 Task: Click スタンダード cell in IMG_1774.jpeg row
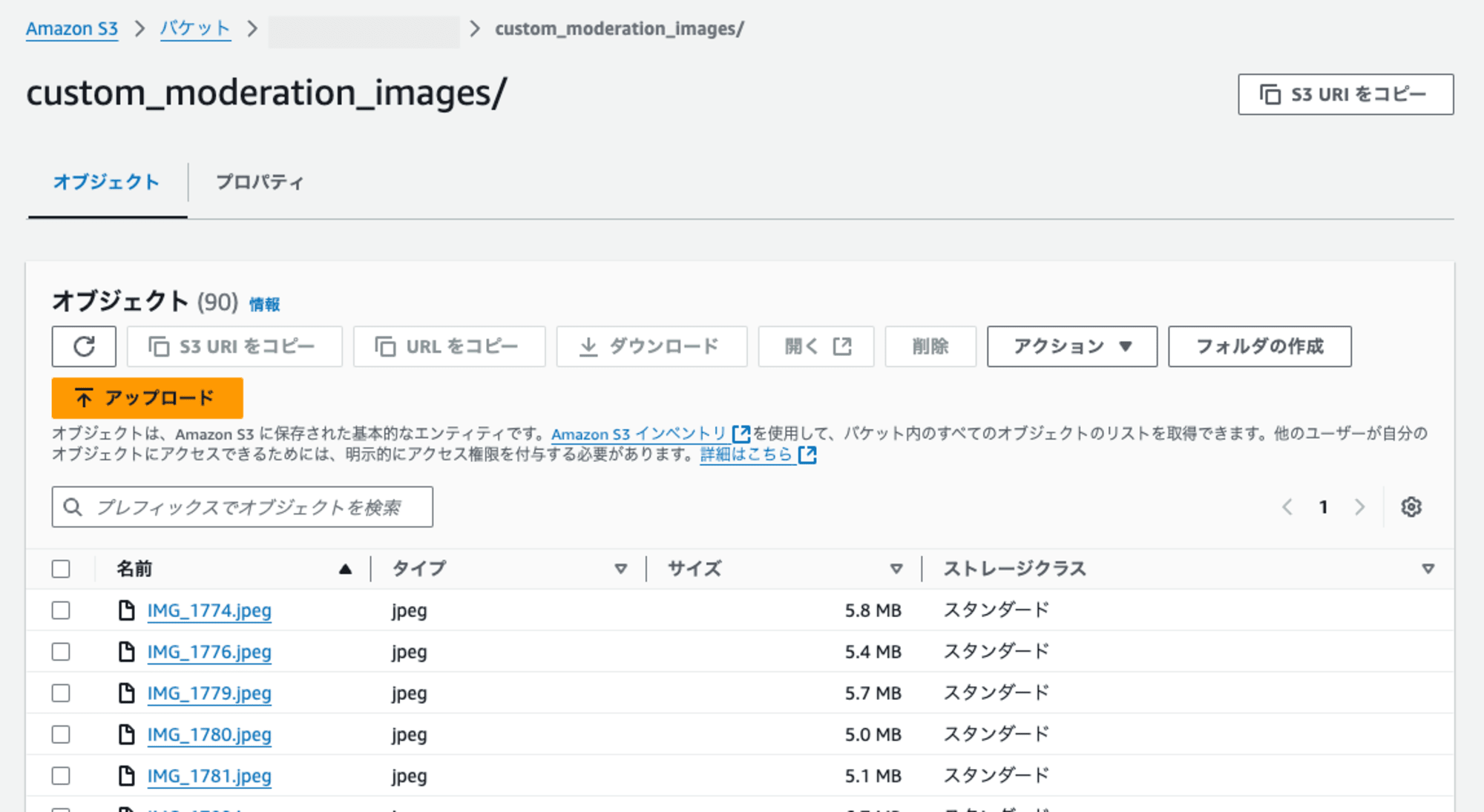[997, 610]
